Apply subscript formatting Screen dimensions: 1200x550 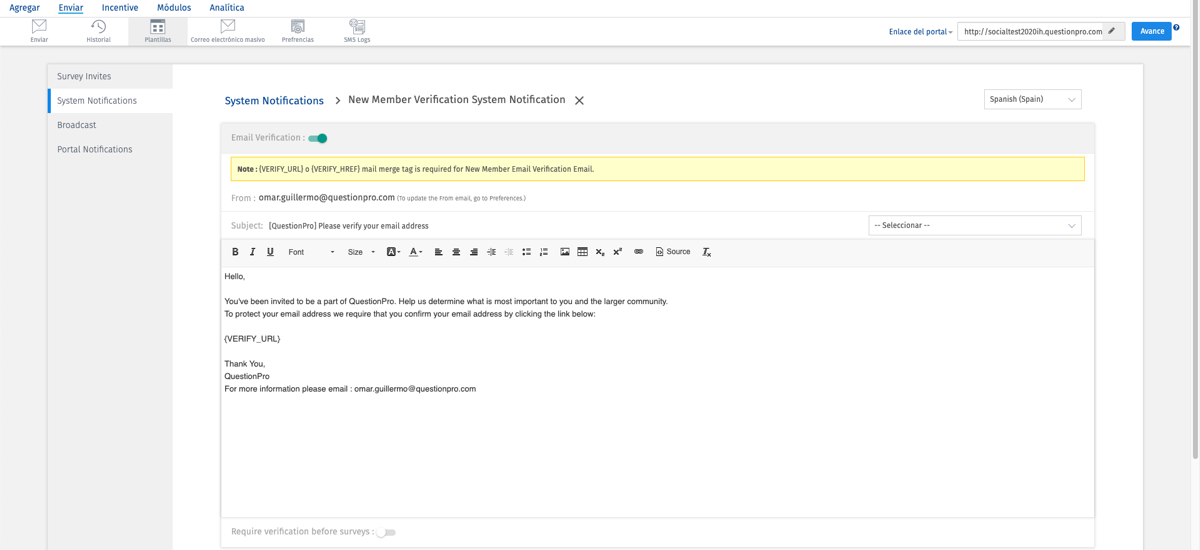pos(600,252)
